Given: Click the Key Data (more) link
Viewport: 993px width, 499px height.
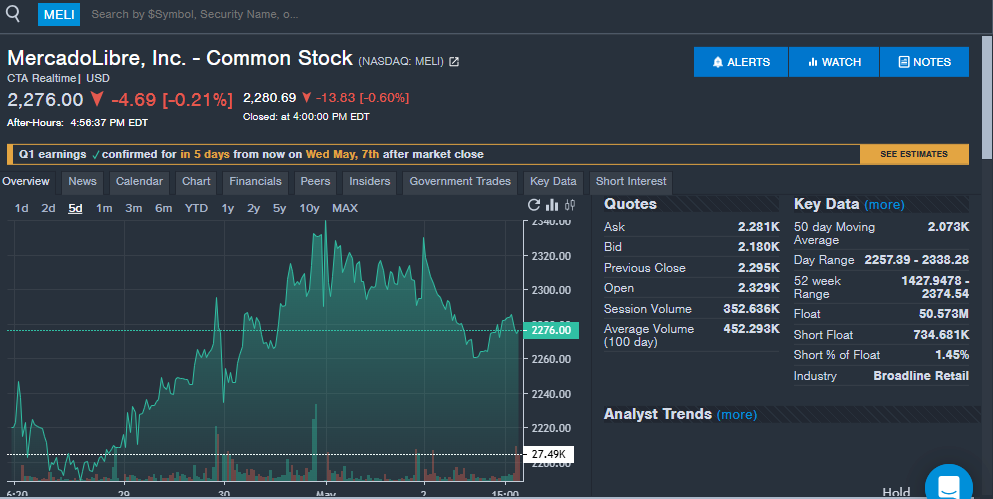Looking at the screenshot, I should (x=884, y=205).
